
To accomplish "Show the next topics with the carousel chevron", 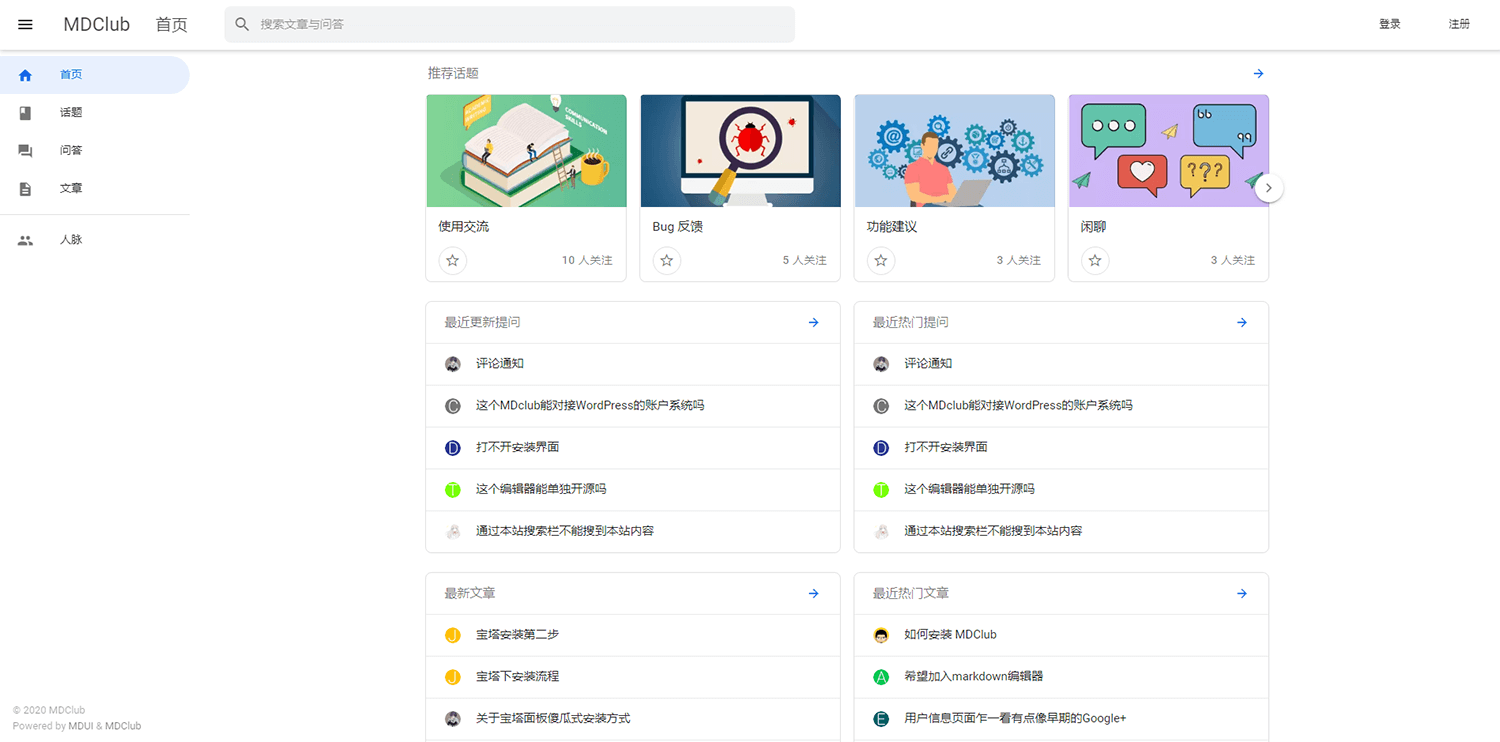I will click(x=1269, y=187).
